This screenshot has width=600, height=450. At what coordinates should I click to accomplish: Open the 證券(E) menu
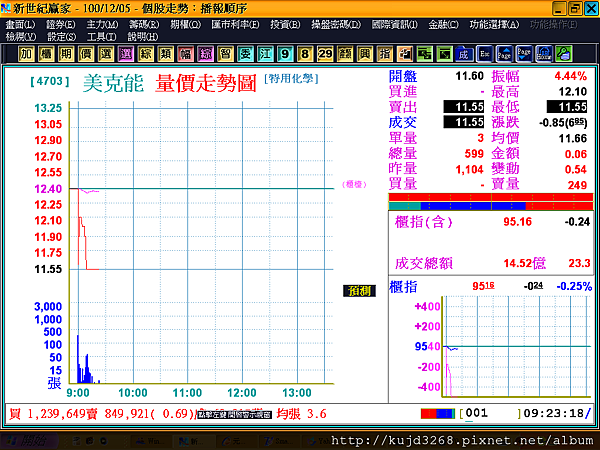(x=61, y=25)
